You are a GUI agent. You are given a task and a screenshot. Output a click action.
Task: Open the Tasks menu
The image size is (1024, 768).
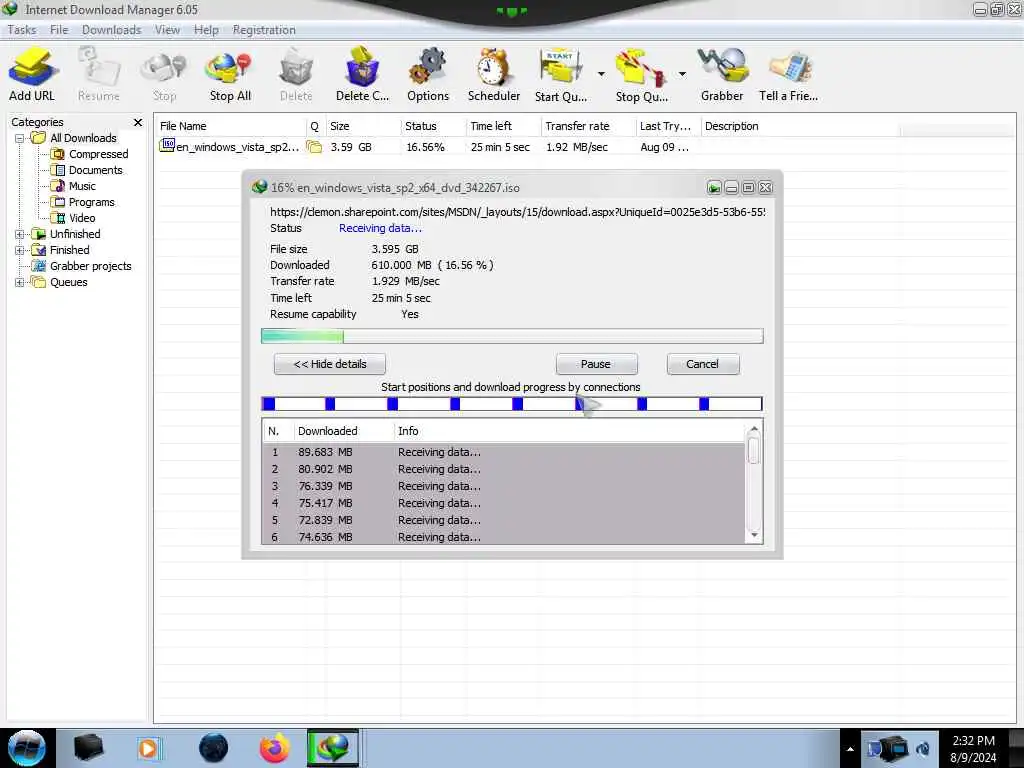pyautogui.click(x=22, y=30)
